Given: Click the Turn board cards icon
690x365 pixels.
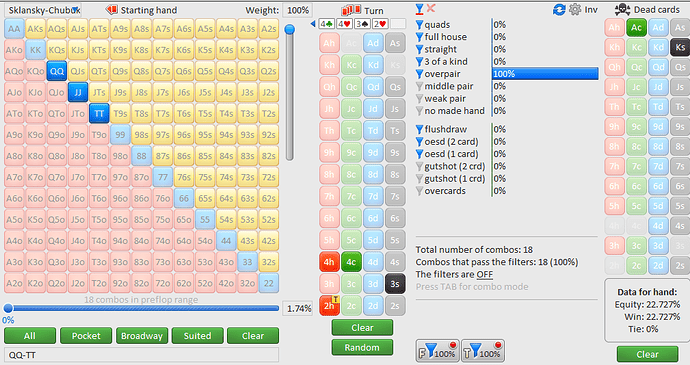Looking at the screenshot, I should (351, 10).
